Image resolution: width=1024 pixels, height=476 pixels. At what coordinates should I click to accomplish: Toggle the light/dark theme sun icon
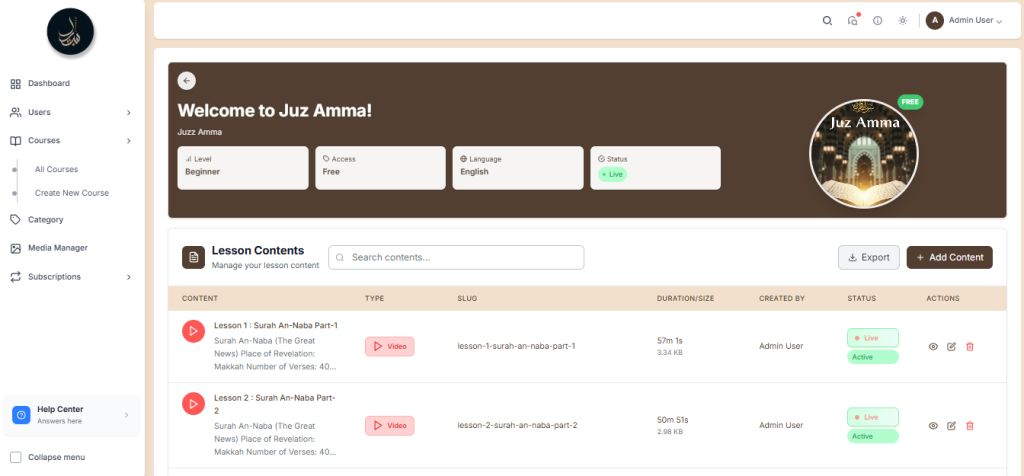tap(903, 20)
